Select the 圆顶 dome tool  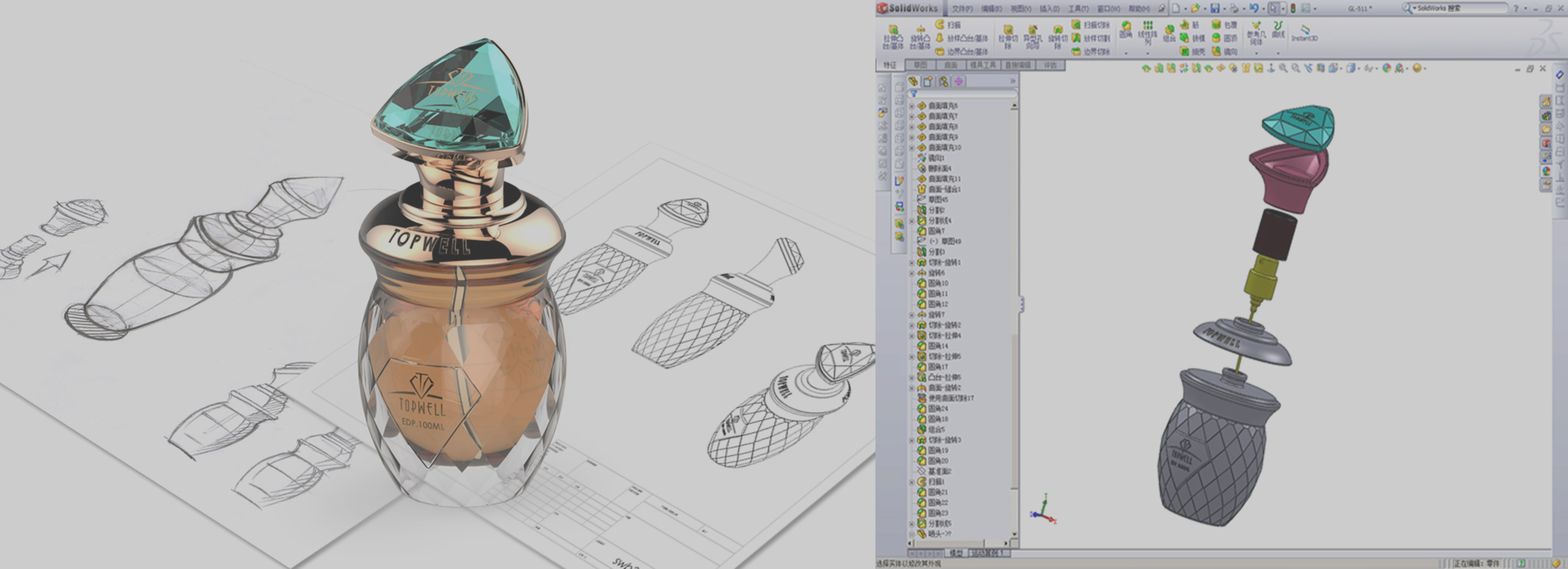[1224, 38]
